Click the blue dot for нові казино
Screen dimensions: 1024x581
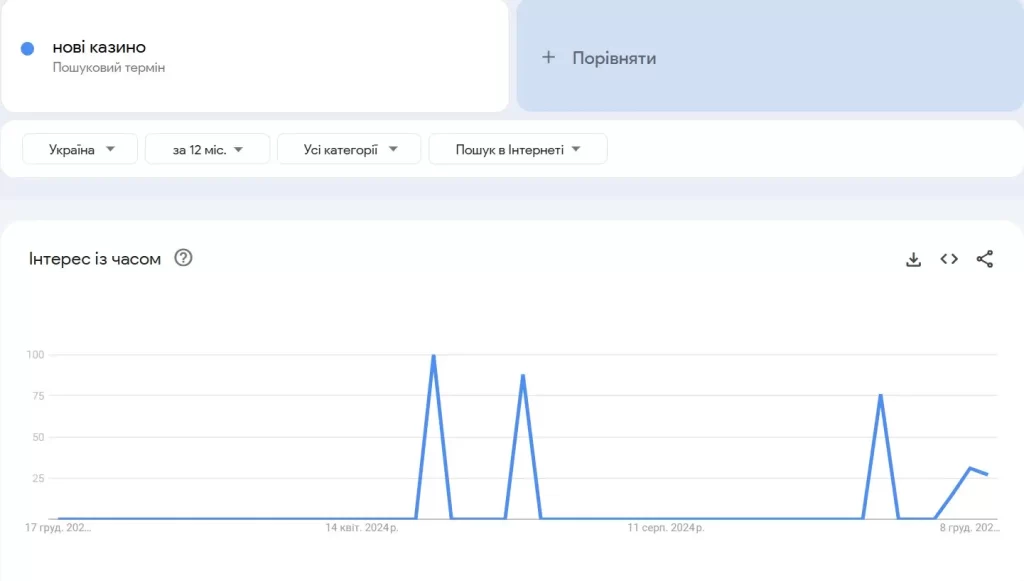[x=27, y=48]
